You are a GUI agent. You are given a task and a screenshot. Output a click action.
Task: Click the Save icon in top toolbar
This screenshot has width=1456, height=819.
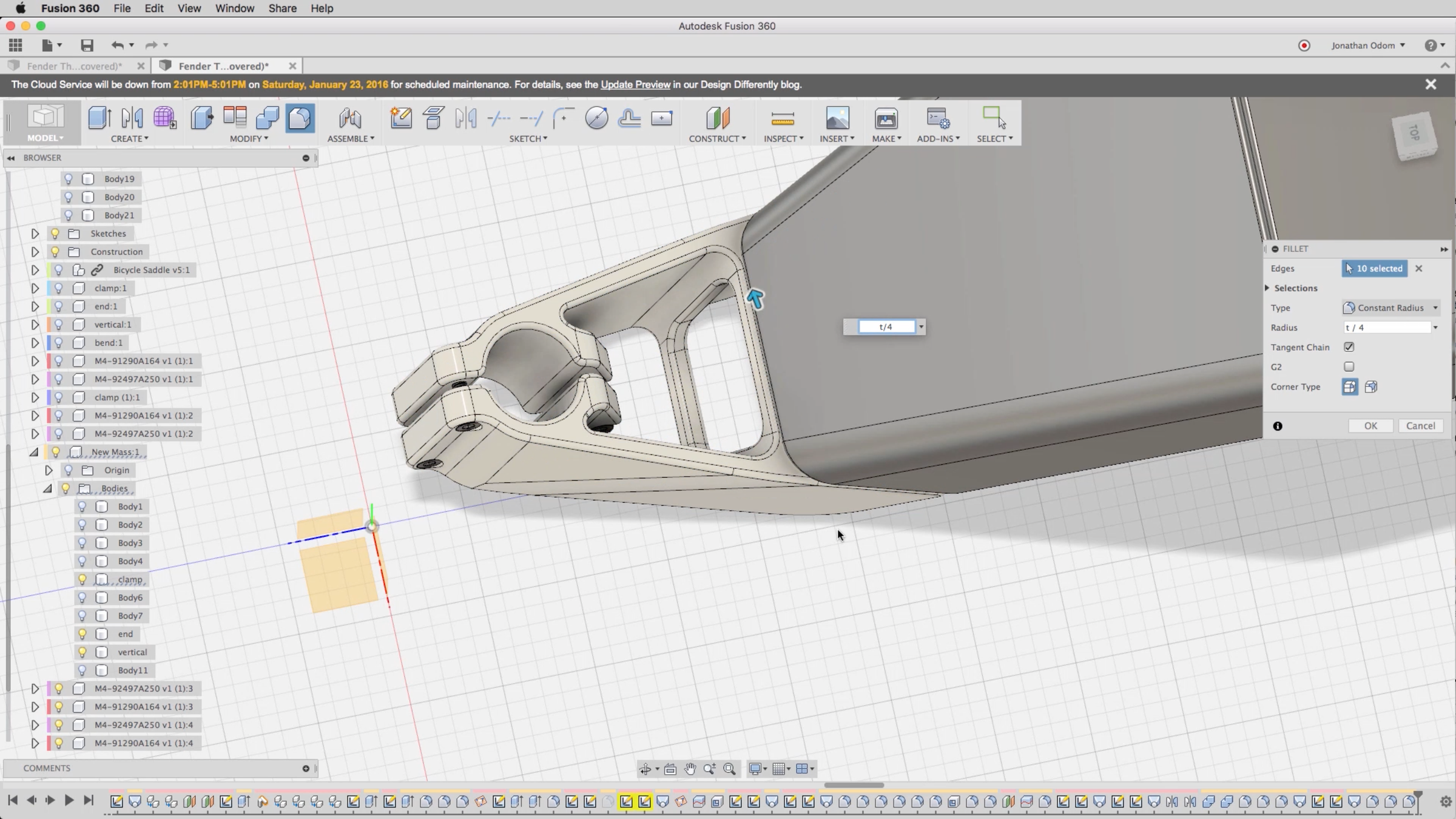click(x=87, y=45)
